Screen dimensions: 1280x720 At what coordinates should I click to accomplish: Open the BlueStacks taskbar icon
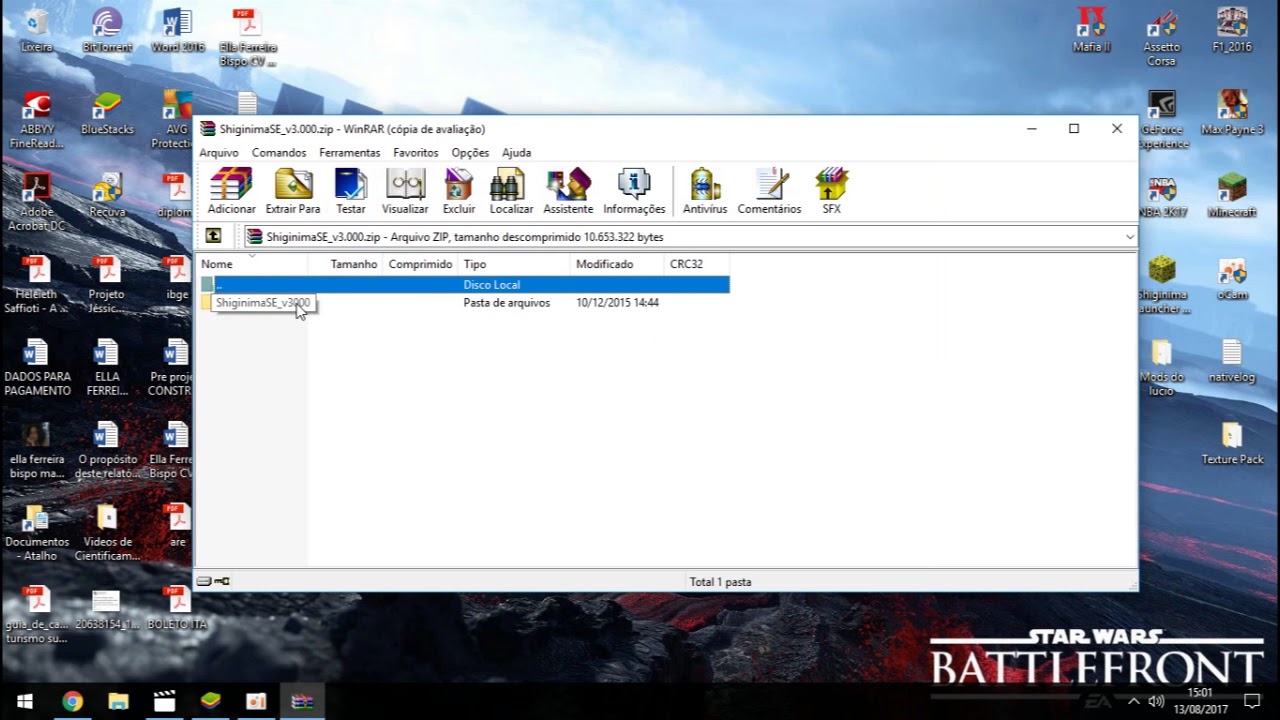(x=210, y=701)
